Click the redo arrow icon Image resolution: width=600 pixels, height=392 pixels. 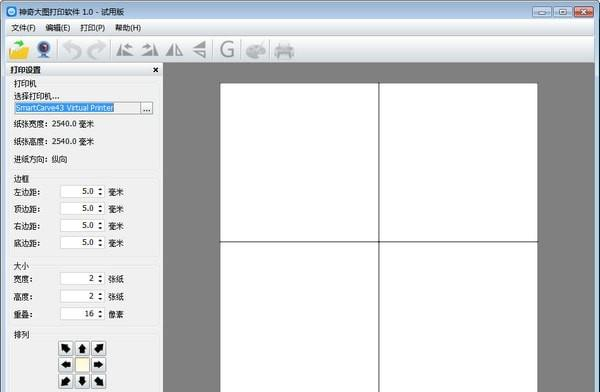point(97,50)
